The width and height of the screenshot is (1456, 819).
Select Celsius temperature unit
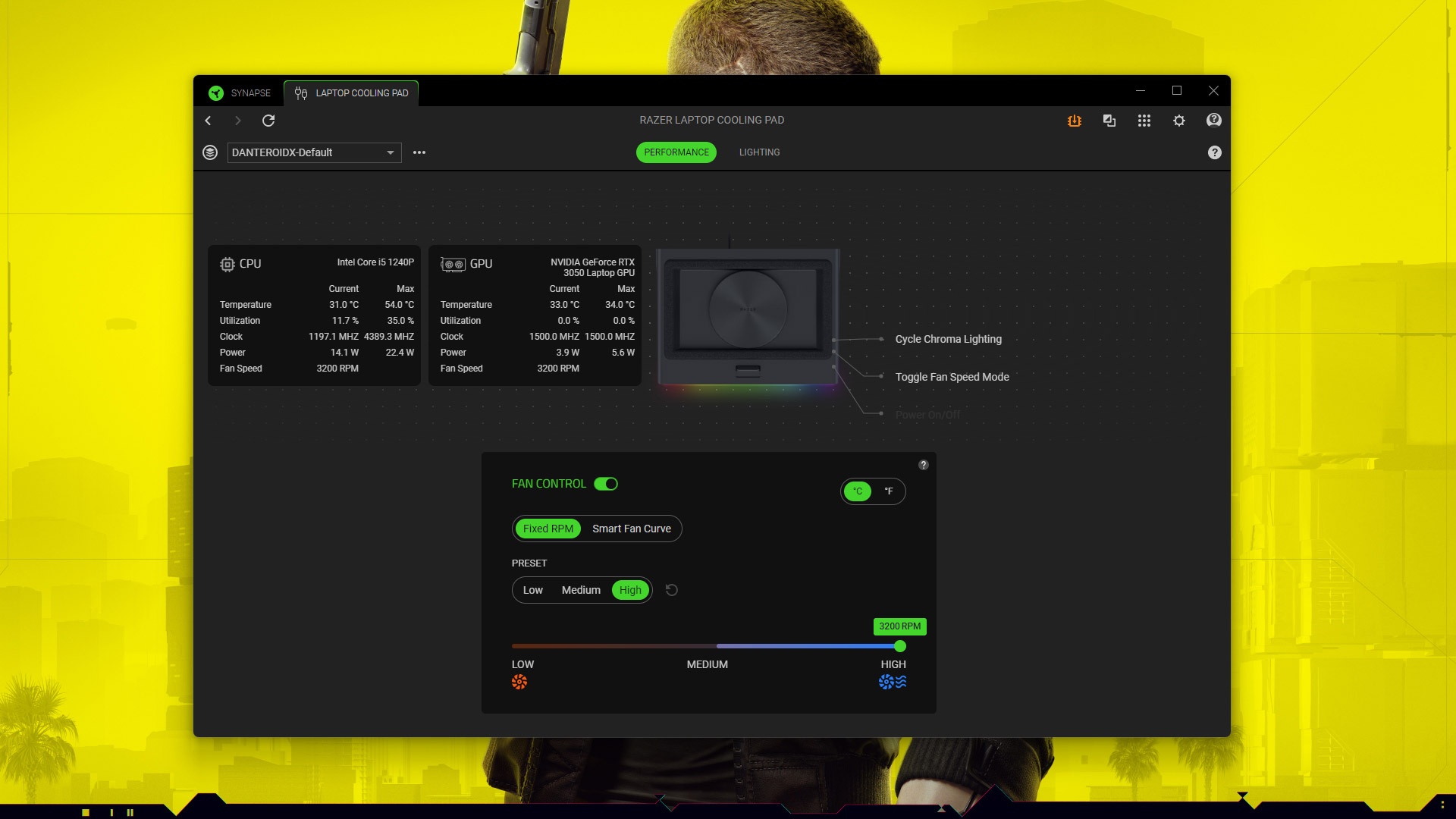pos(858,491)
